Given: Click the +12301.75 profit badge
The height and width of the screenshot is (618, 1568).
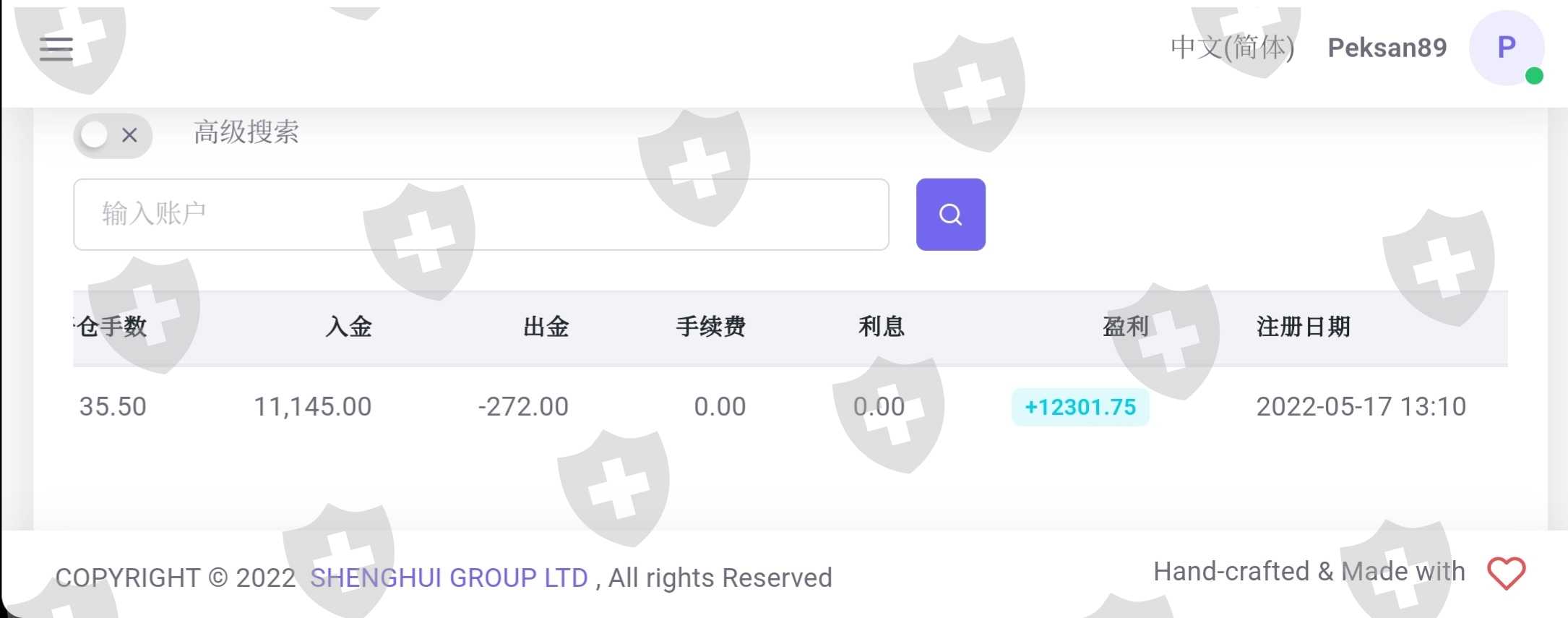Looking at the screenshot, I should 1080,407.
